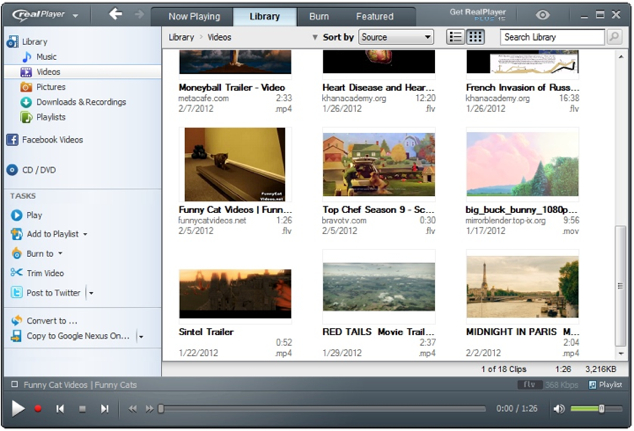Click the Moneyball Trailer - Video title

pyautogui.click(x=232, y=87)
